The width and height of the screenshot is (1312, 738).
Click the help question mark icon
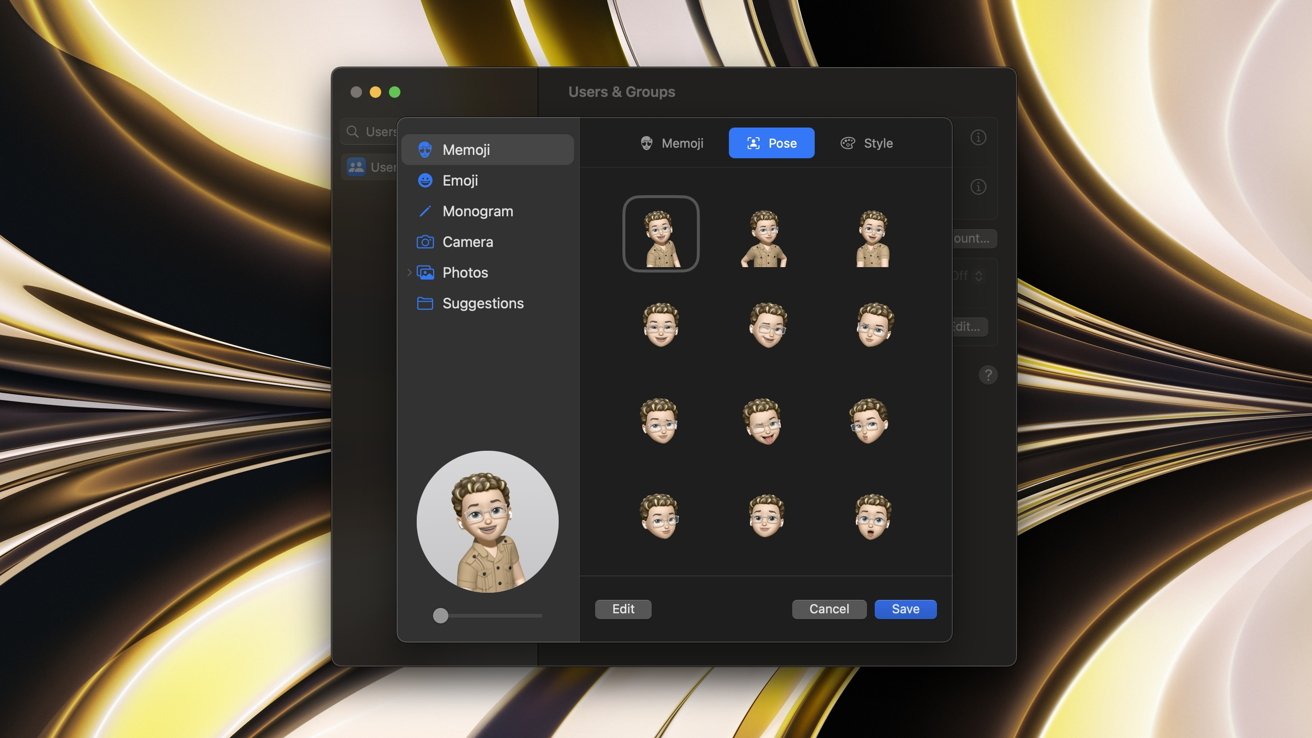[x=988, y=375]
